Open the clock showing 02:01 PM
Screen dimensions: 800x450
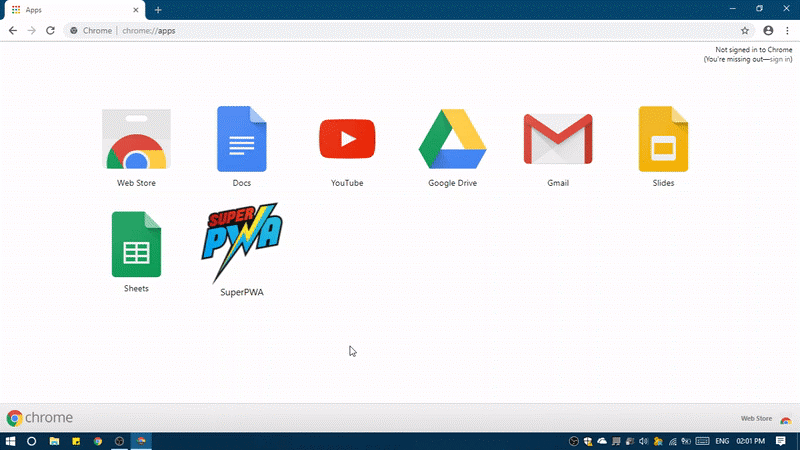pos(751,441)
